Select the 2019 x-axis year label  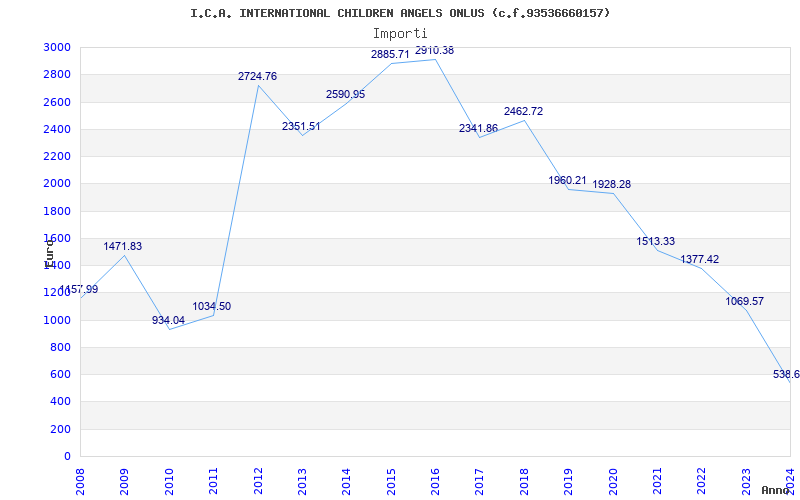click(568, 481)
